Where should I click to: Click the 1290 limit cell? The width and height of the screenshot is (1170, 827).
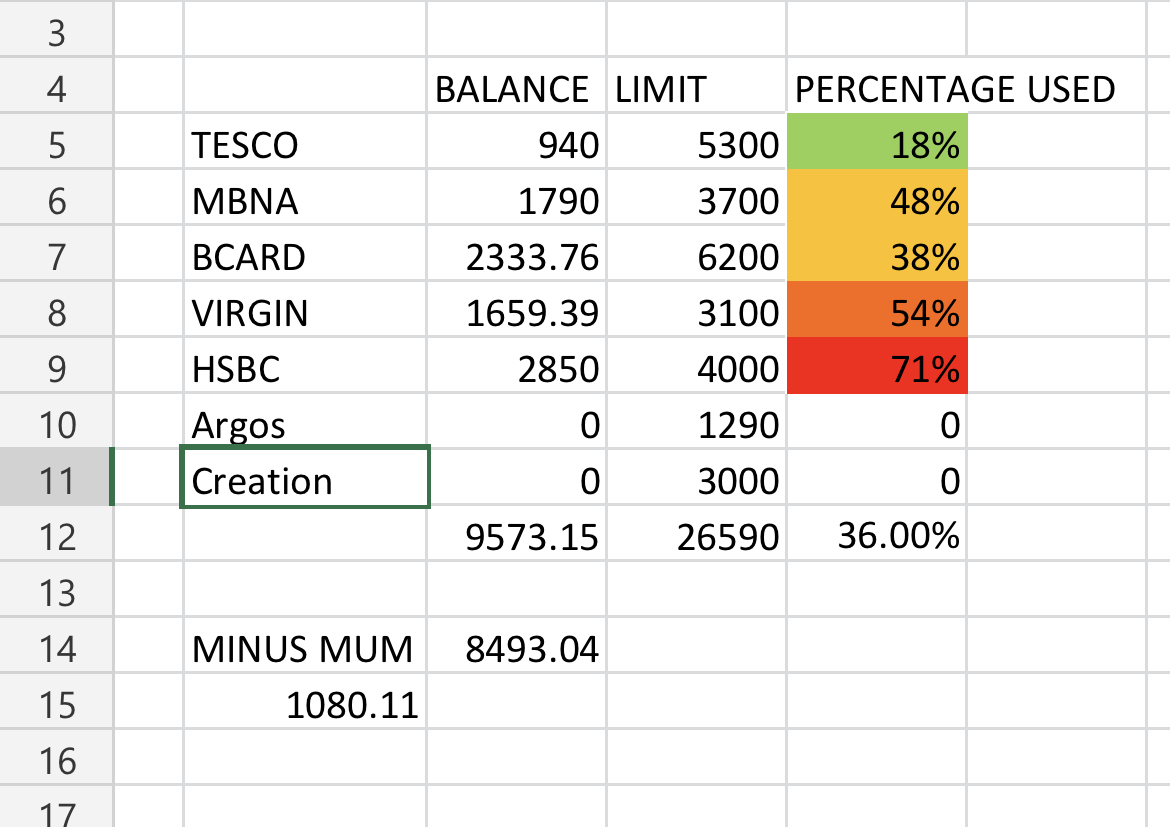click(x=697, y=422)
